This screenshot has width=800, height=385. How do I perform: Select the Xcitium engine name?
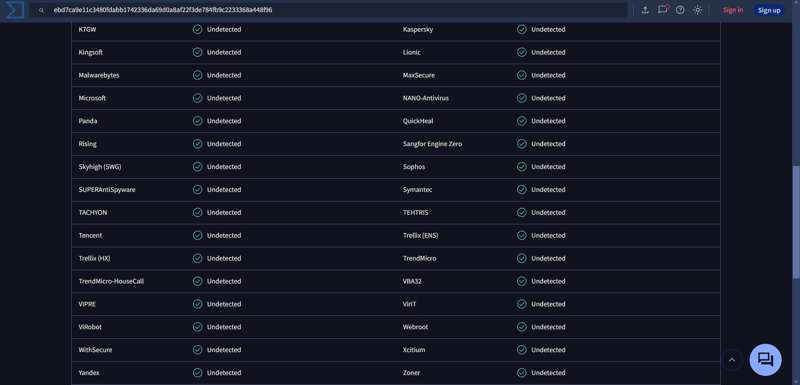click(x=414, y=350)
